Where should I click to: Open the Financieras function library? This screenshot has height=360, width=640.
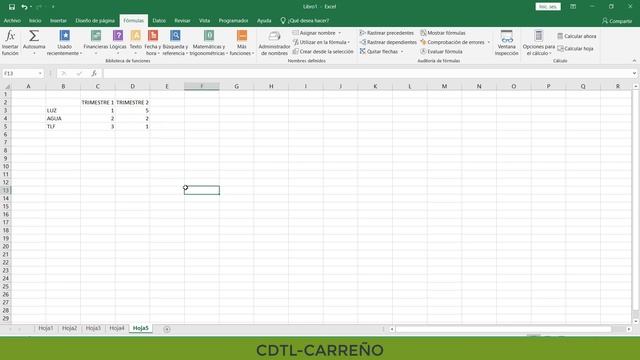click(96, 42)
